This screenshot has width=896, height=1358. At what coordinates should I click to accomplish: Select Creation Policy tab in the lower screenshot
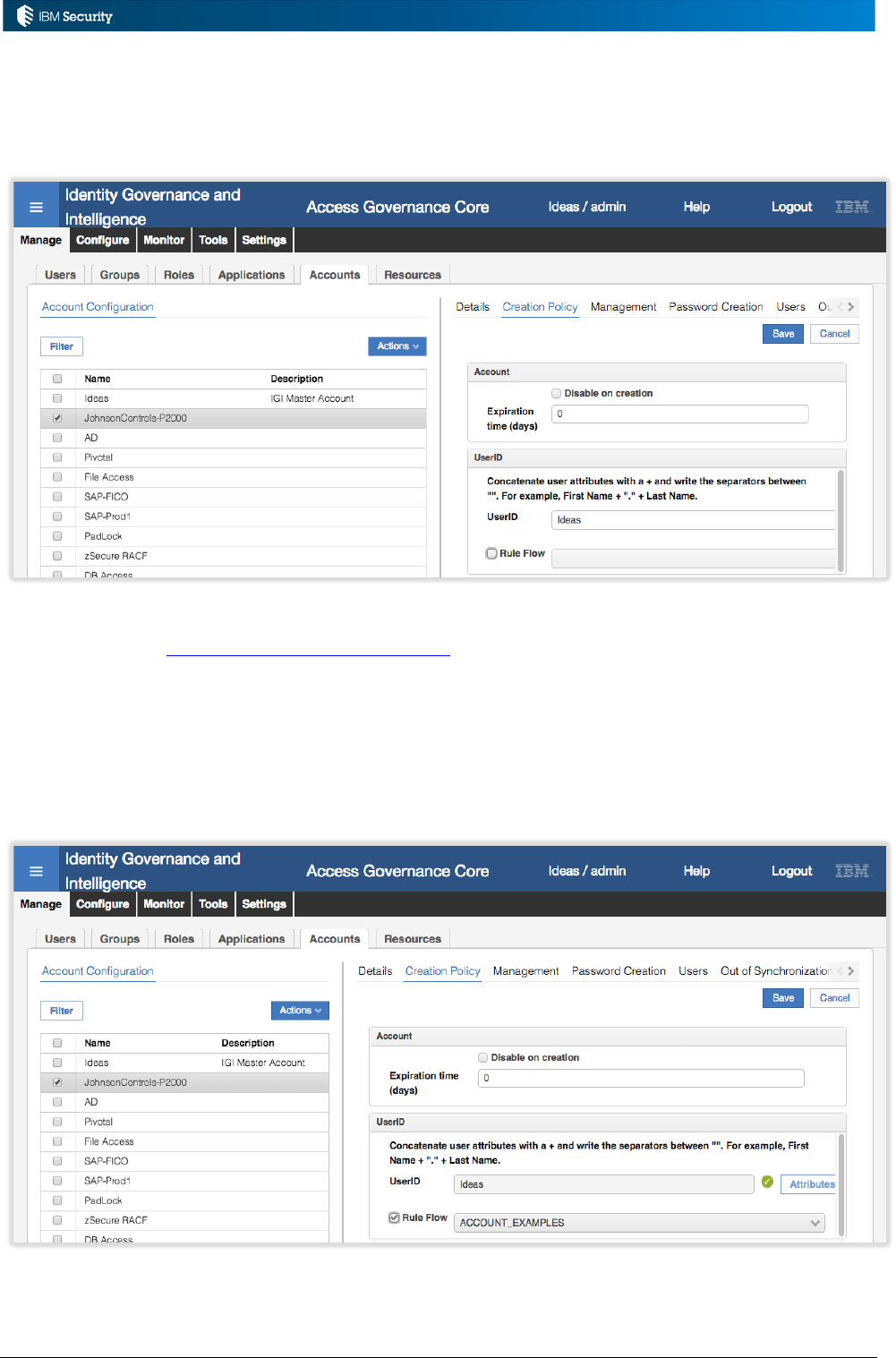pos(443,971)
